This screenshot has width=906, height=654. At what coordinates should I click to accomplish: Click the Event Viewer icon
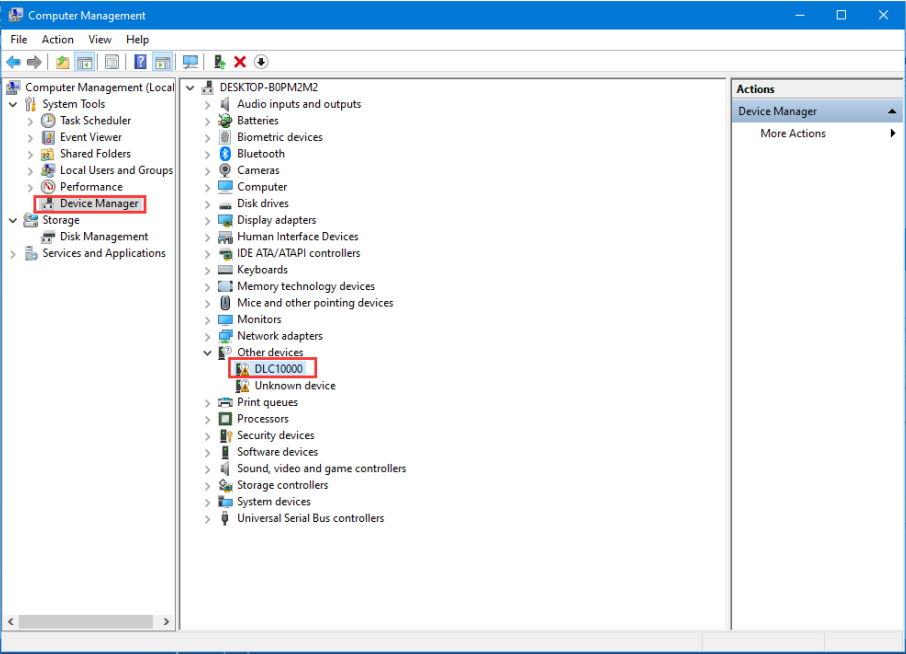tap(49, 138)
